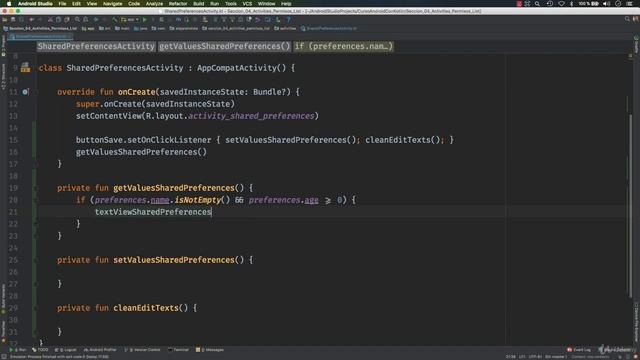Click the activity_shared_preferences layout reference
This screenshot has height=360, width=640.
click(x=251, y=116)
